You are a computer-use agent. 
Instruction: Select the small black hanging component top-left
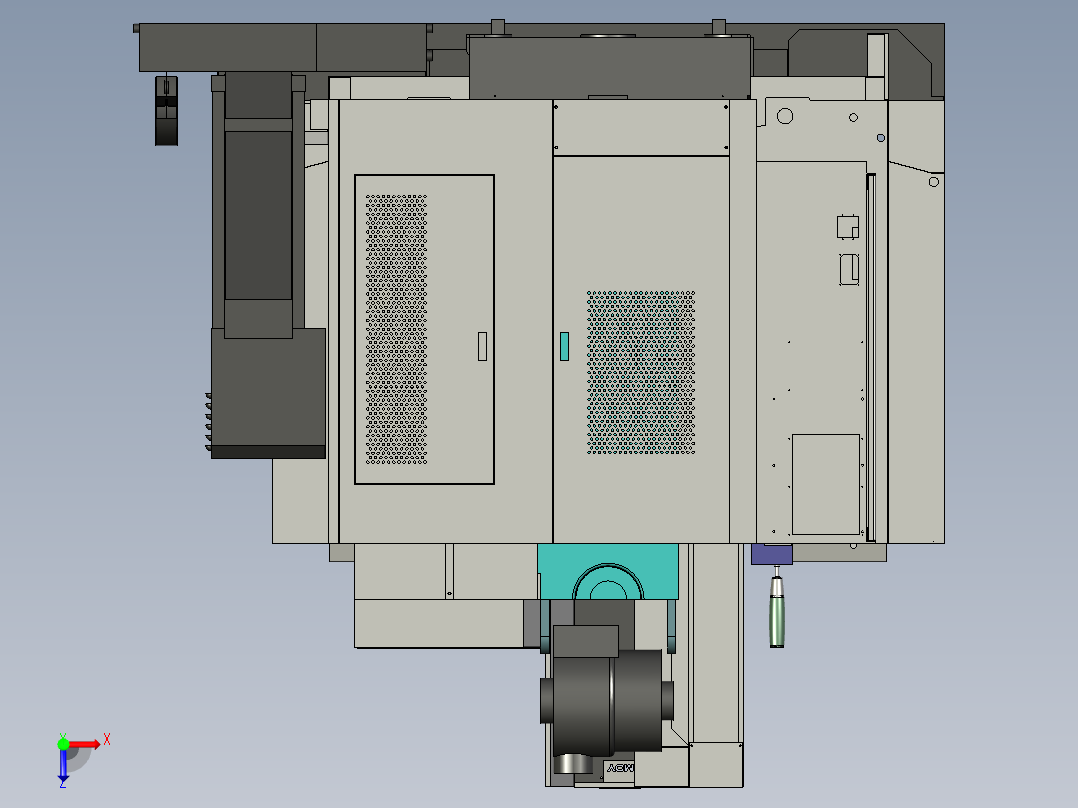click(166, 111)
